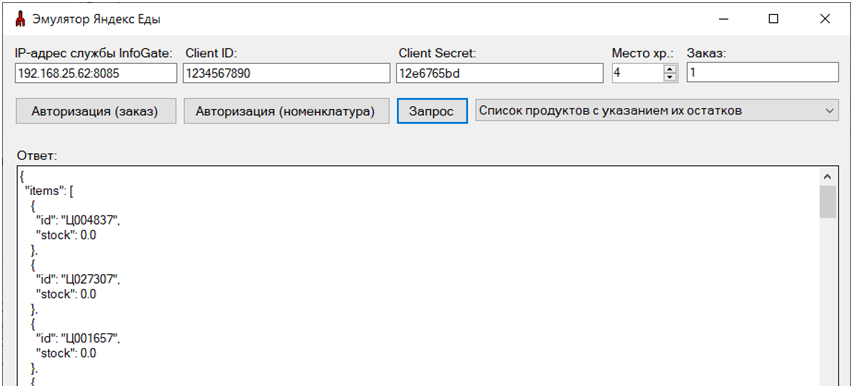853x386 pixels.
Task: Decrease storage location value with down arrow
Action: [x=670, y=77]
